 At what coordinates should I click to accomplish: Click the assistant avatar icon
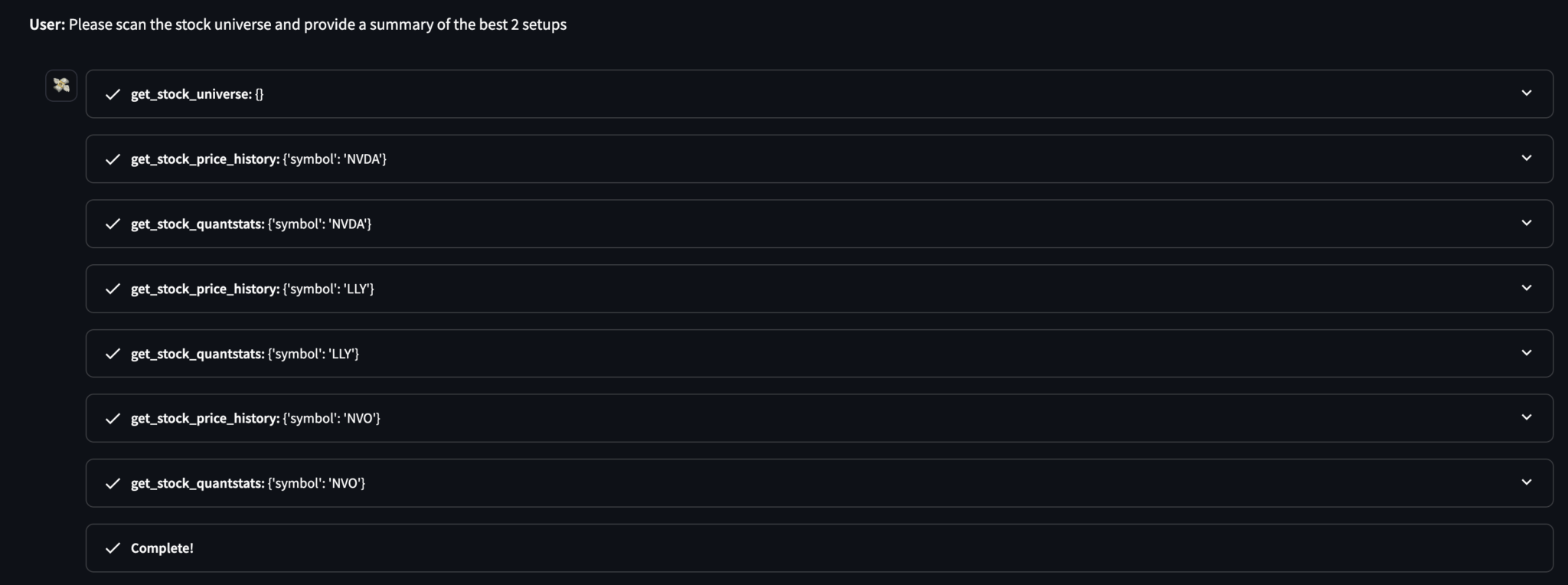pos(61,85)
